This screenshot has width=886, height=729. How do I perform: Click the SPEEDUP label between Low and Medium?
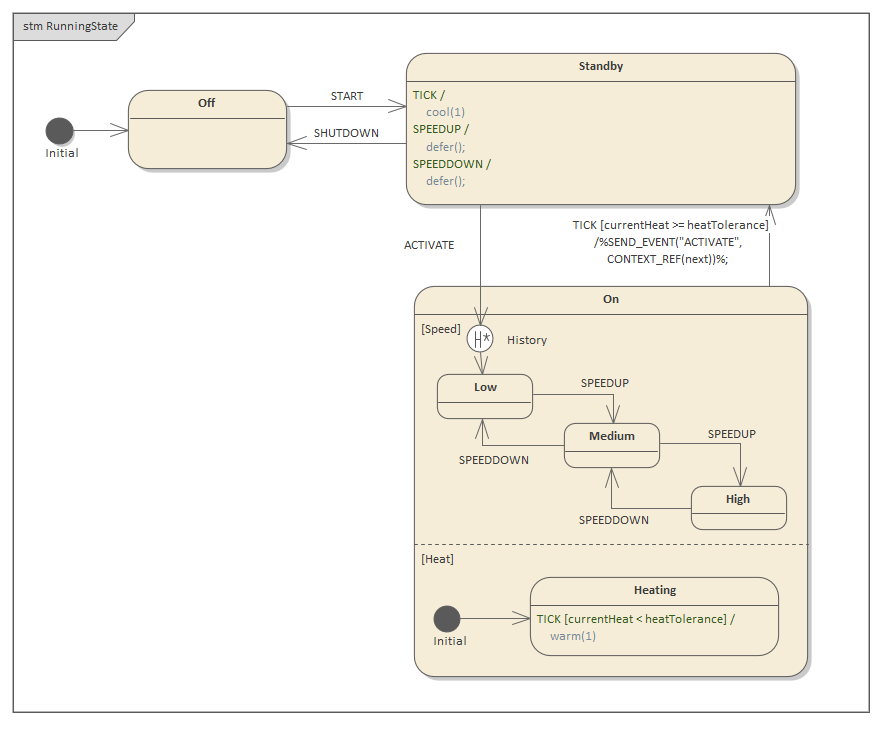point(604,382)
